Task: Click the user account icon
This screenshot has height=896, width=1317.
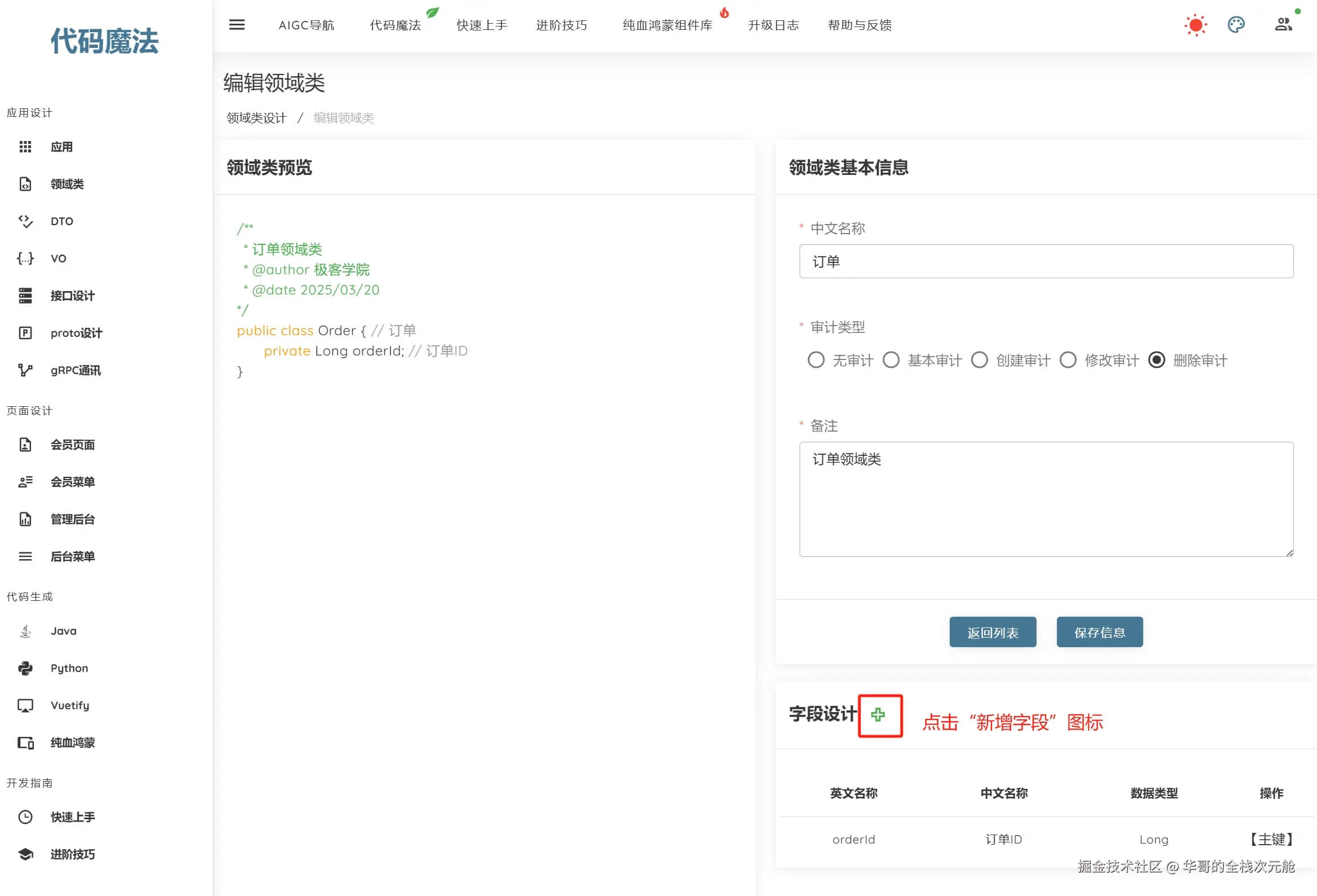Action: click(x=1283, y=25)
